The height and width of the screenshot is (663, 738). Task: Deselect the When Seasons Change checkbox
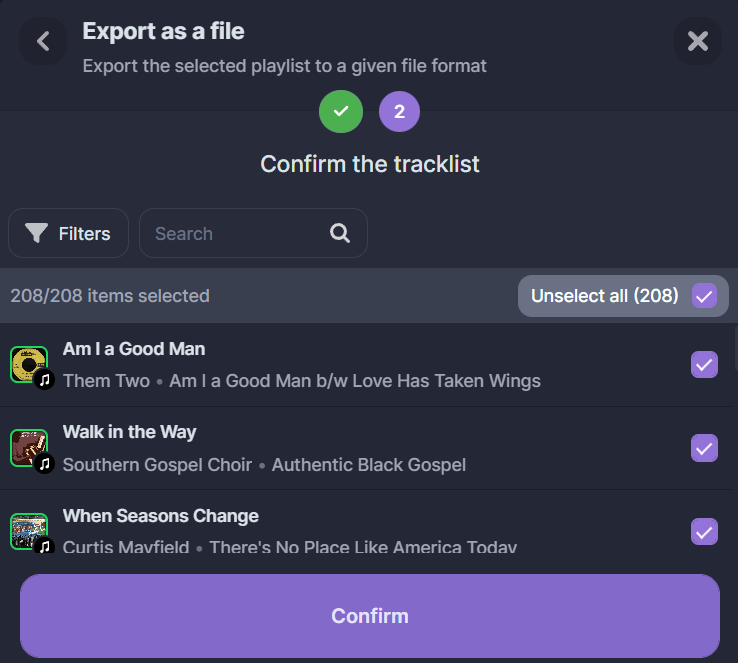pos(704,531)
